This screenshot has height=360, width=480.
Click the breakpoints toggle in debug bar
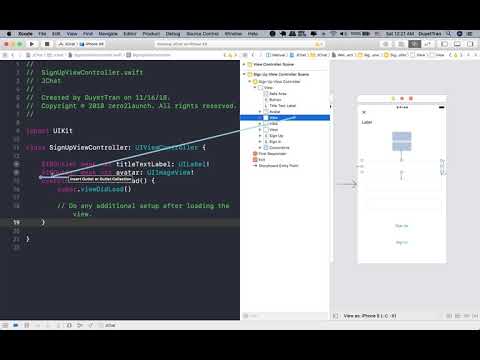click(x=16, y=325)
